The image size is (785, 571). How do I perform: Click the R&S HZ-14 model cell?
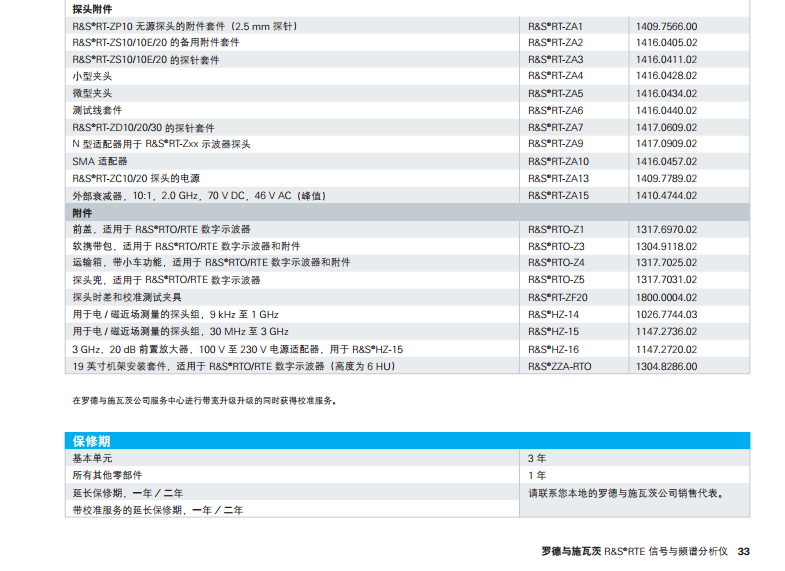553,315
